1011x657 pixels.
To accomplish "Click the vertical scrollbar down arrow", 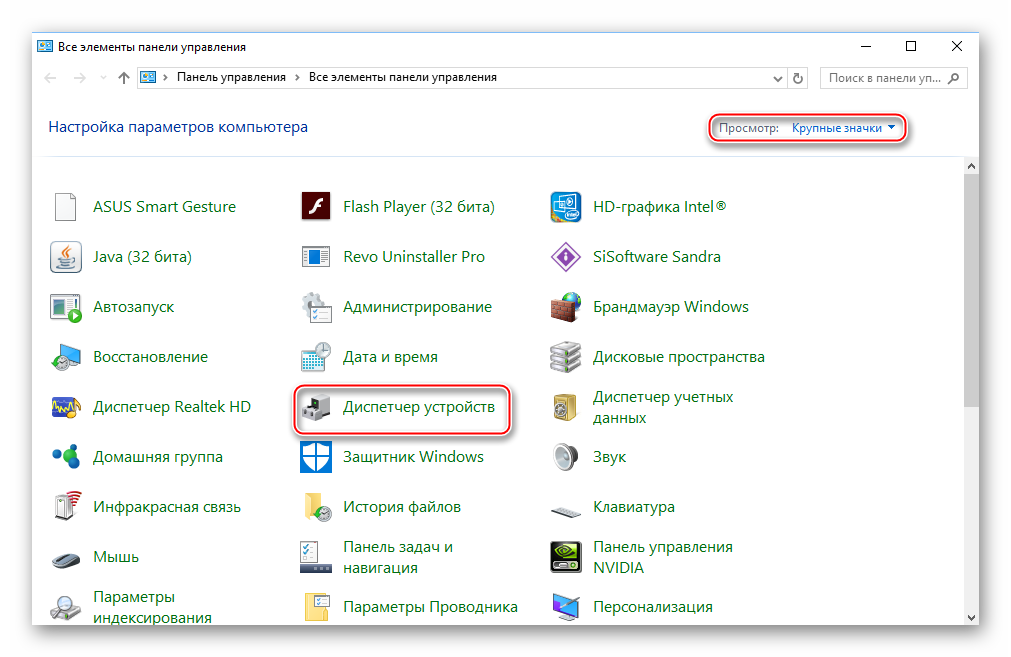I will (x=971, y=617).
